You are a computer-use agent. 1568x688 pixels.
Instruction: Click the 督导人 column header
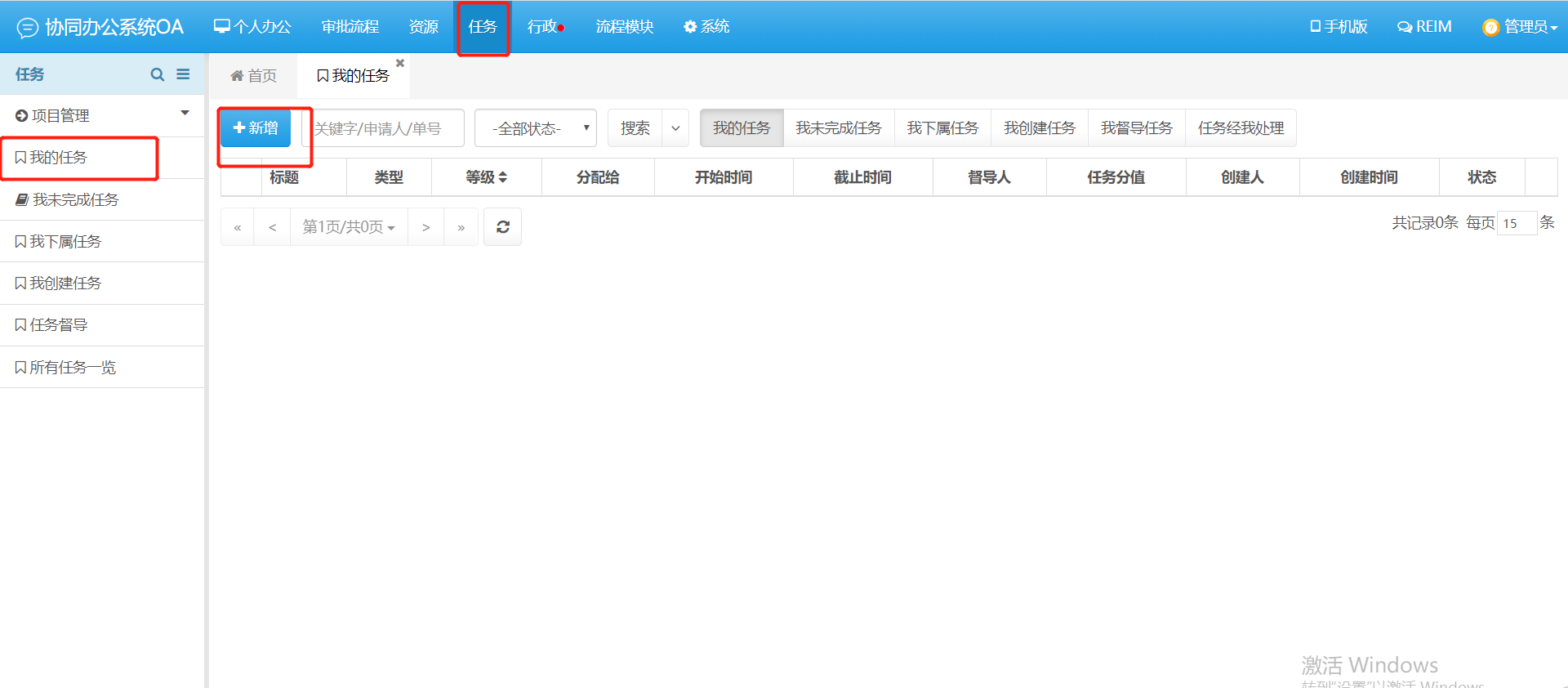[x=989, y=177]
